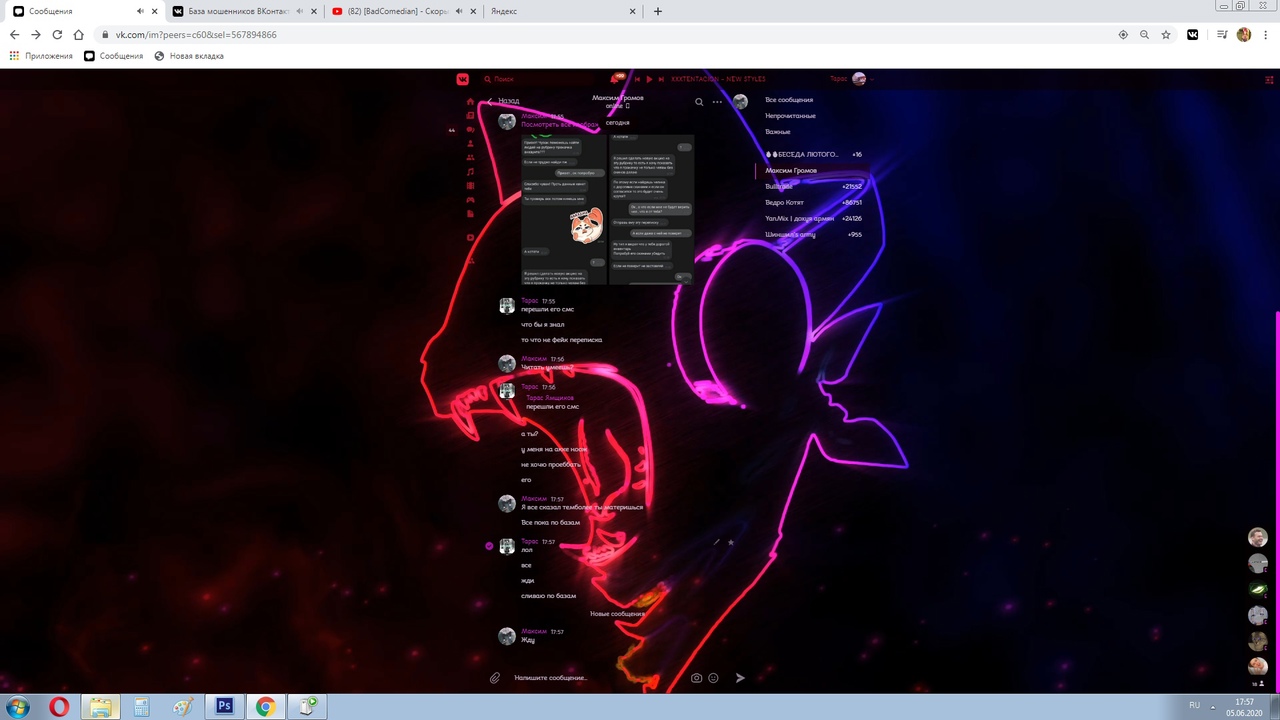Toggle the selection checkmark on Taras's message
Image resolution: width=1280 pixels, height=720 pixels.
pyautogui.click(x=489, y=546)
